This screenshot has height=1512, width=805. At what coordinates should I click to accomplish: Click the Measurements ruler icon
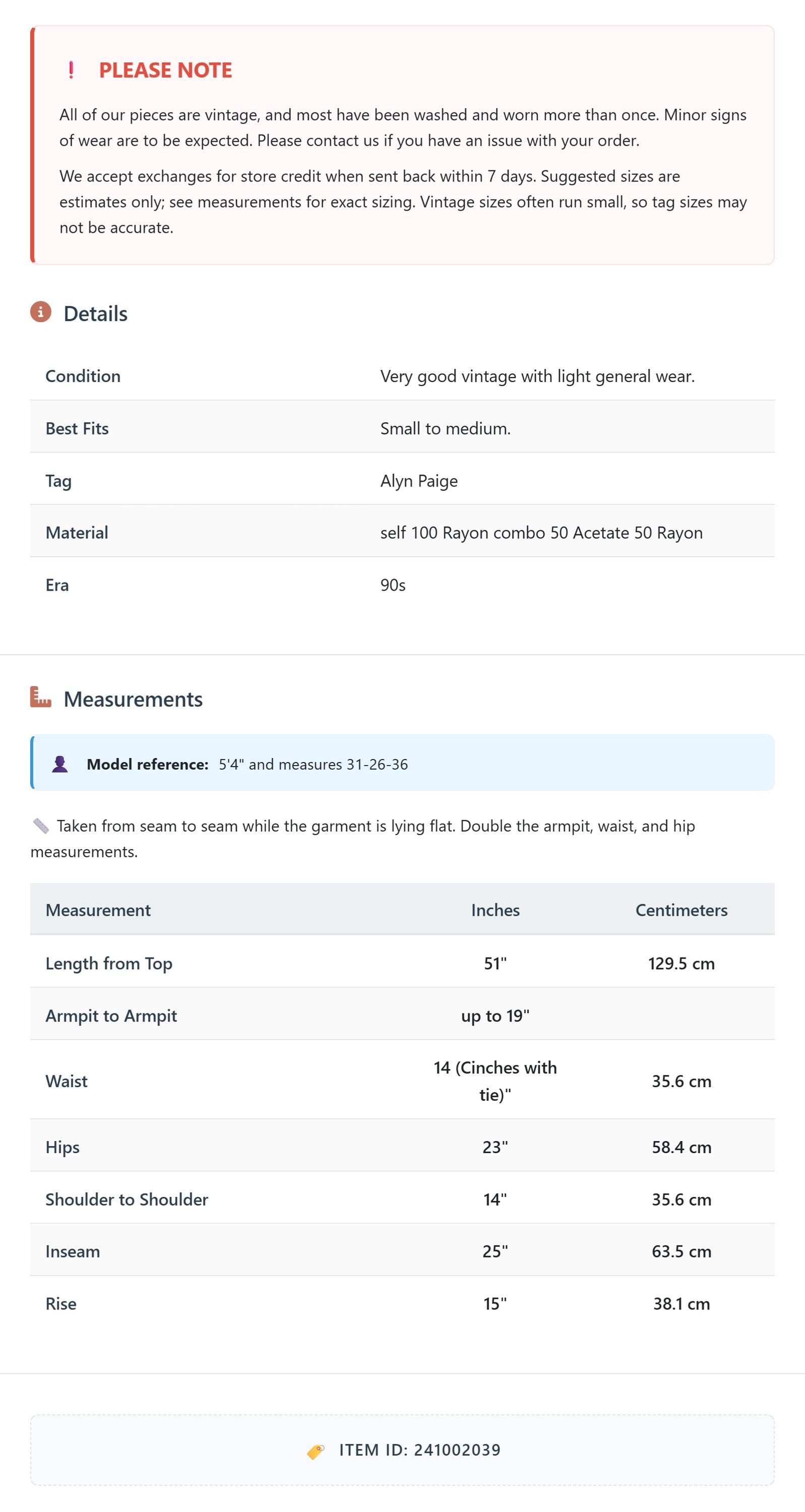click(40, 698)
